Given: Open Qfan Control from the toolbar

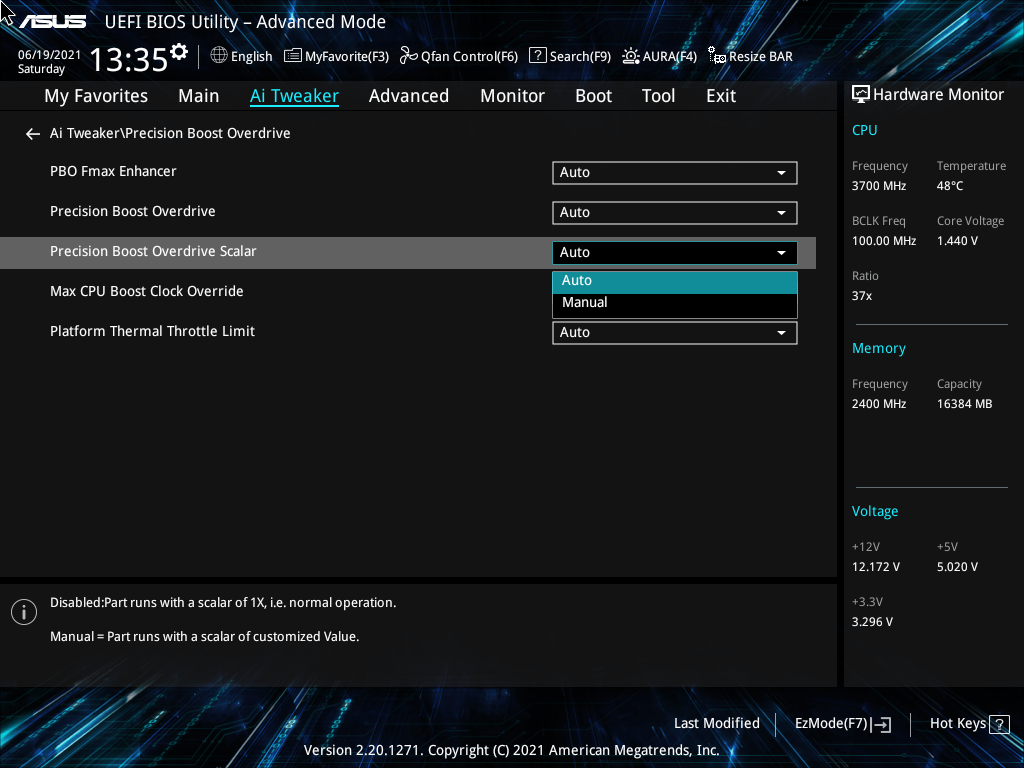Looking at the screenshot, I should pos(458,56).
